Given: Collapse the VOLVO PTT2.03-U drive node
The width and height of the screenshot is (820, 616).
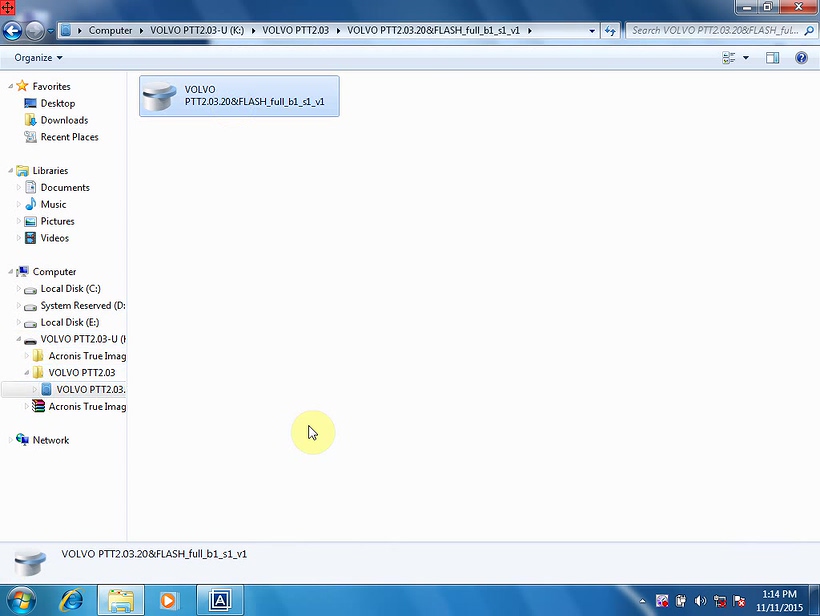Looking at the screenshot, I should tap(19, 339).
